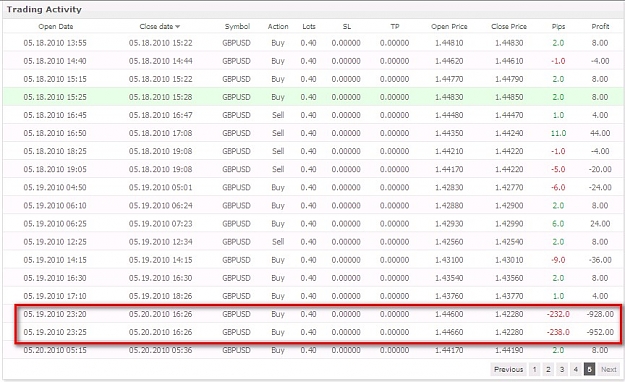Click close price 1.42900

click(x=509, y=205)
